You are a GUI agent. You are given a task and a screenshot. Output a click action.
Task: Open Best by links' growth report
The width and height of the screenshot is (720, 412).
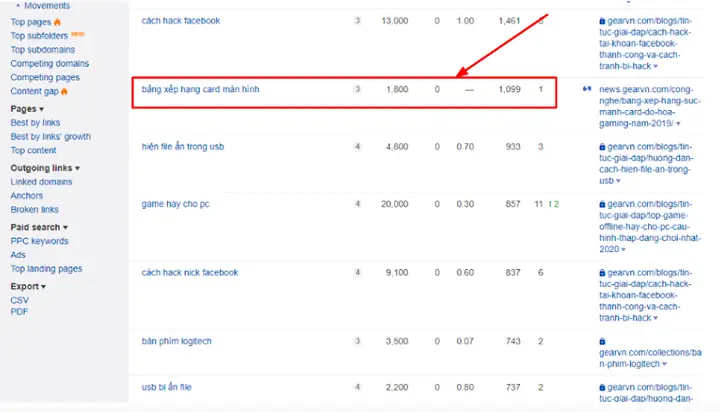point(51,136)
